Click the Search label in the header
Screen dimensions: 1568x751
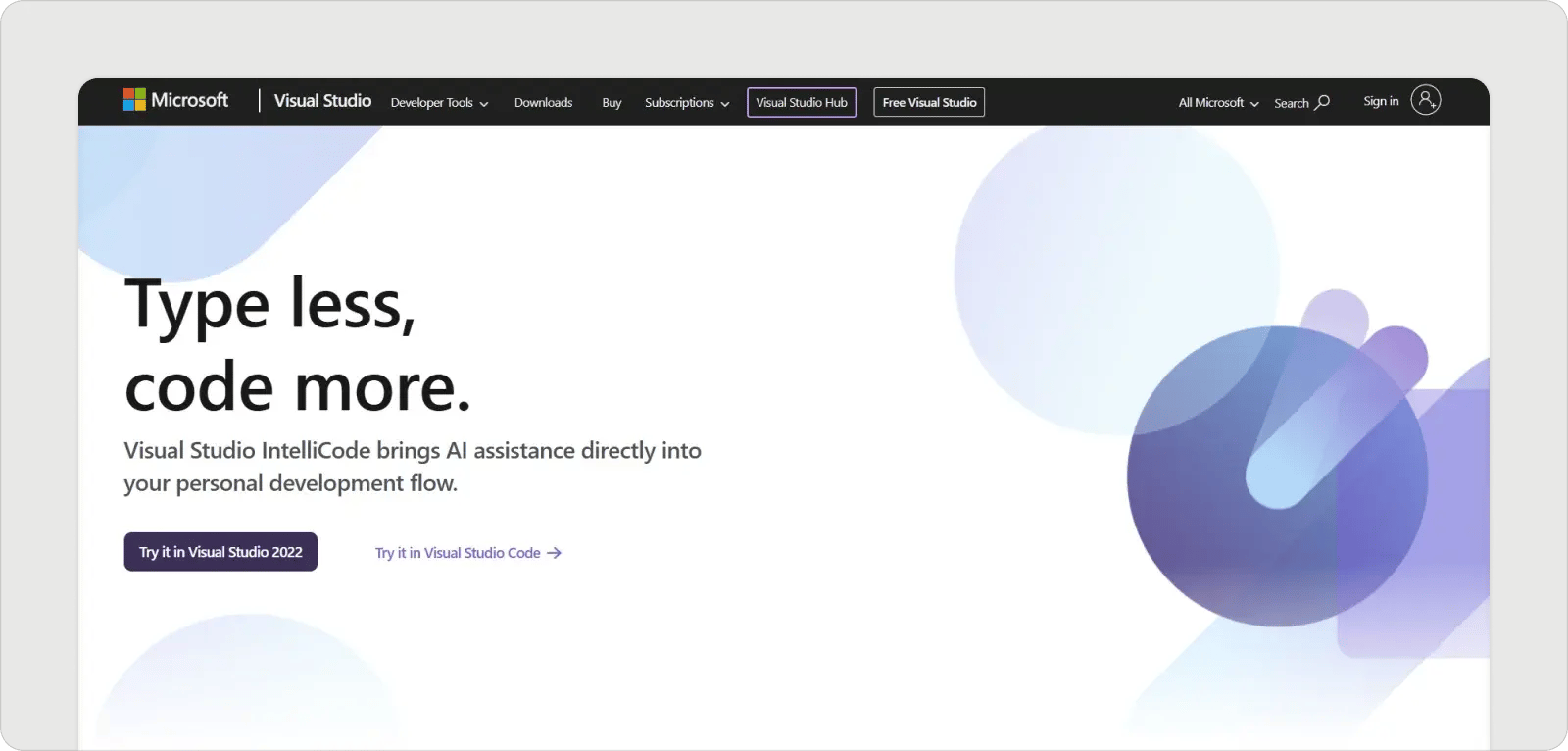pos(1291,103)
